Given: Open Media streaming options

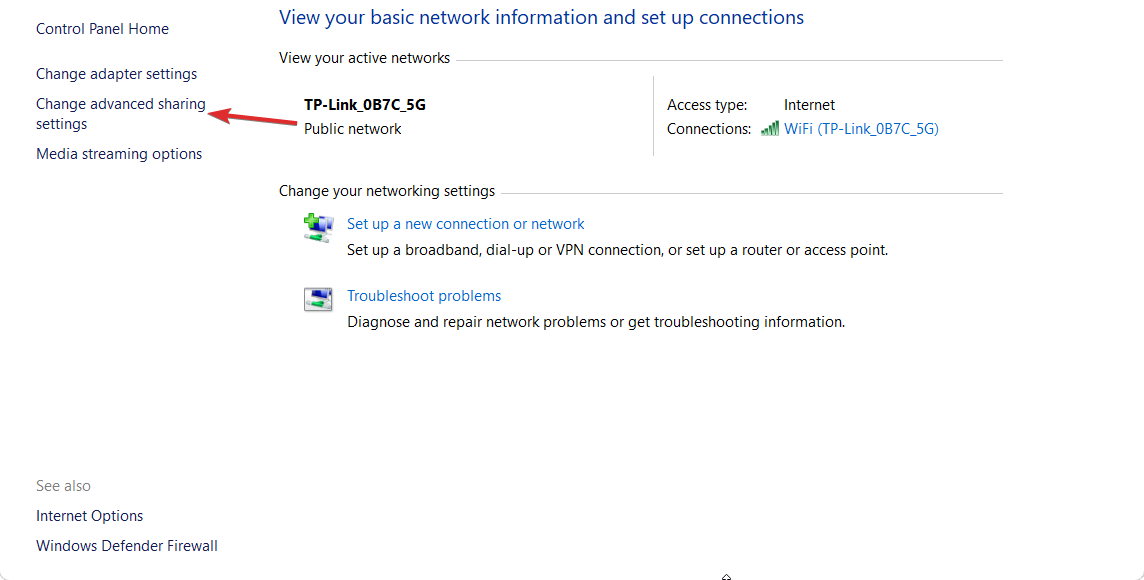Looking at the screenshot, I should pos(119,153).
